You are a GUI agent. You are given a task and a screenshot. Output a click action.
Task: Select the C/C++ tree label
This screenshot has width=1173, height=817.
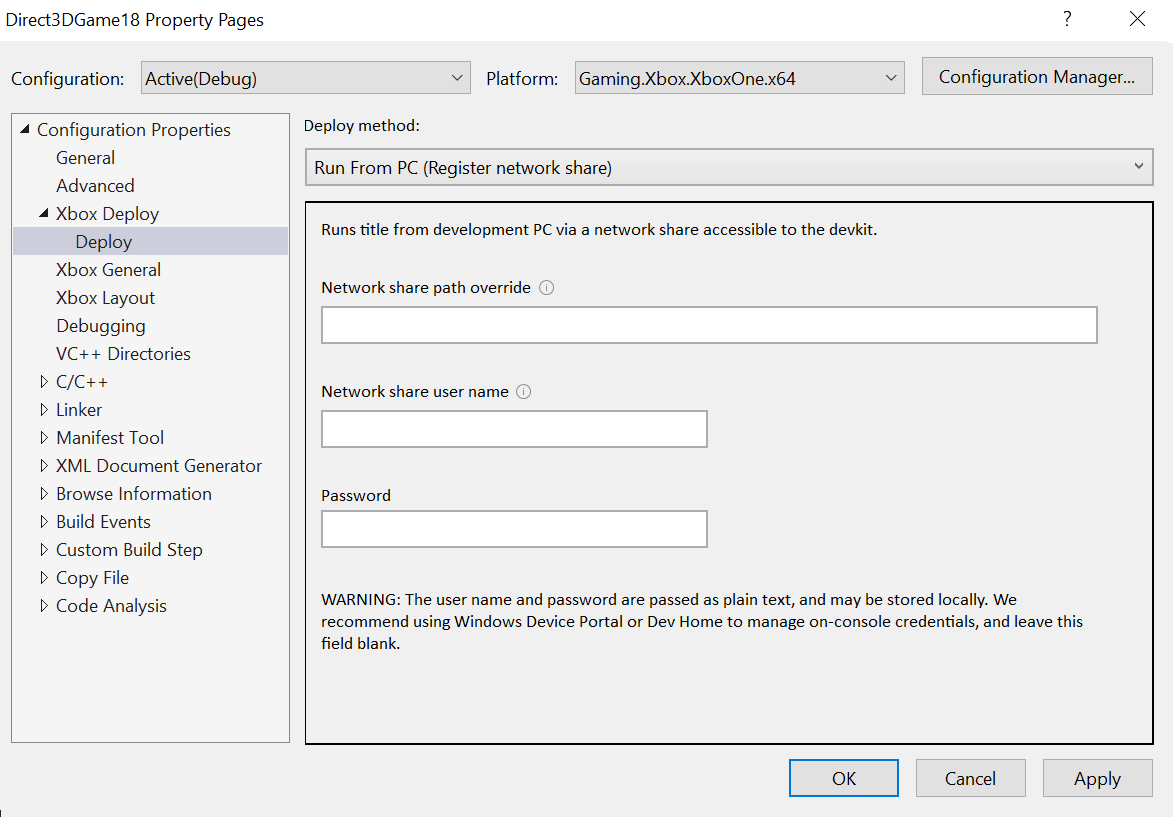pos(82,382)
